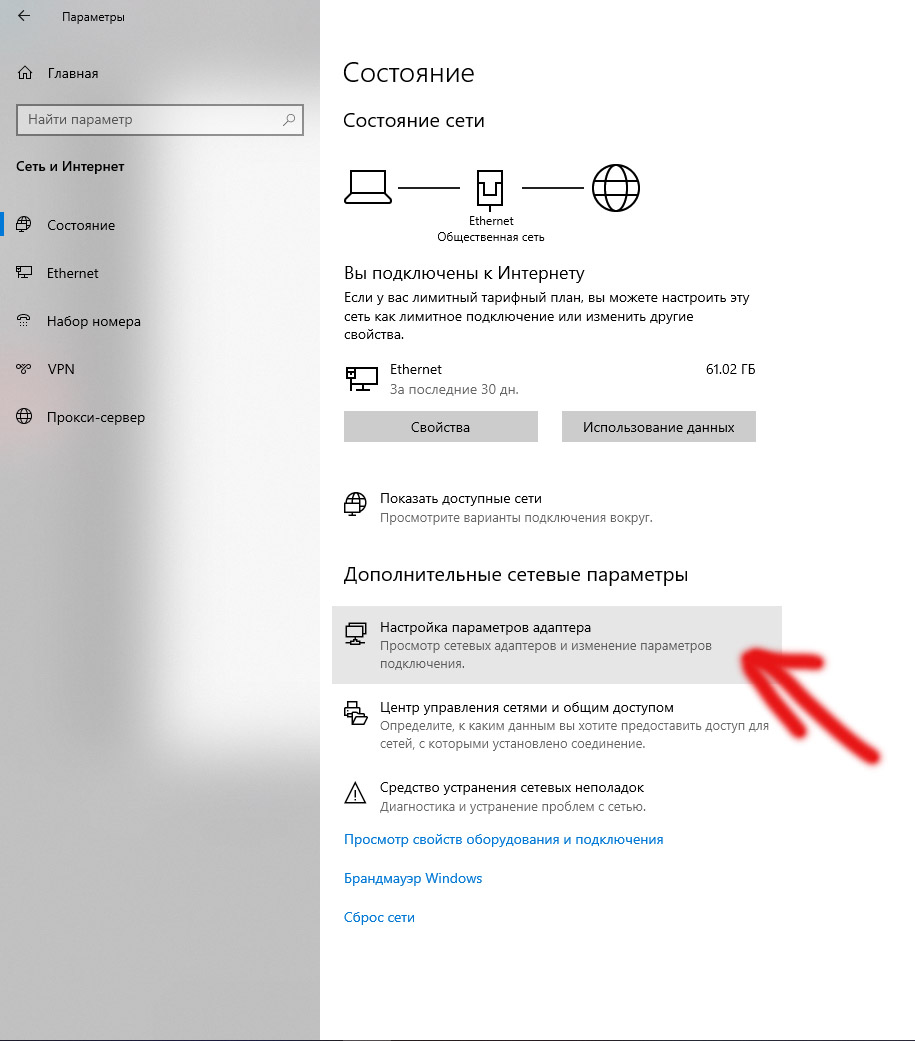Click the warning triangle for network troubleshooter
The width and height of the screenshot is (915, 1041).
(x=355, y=793)
